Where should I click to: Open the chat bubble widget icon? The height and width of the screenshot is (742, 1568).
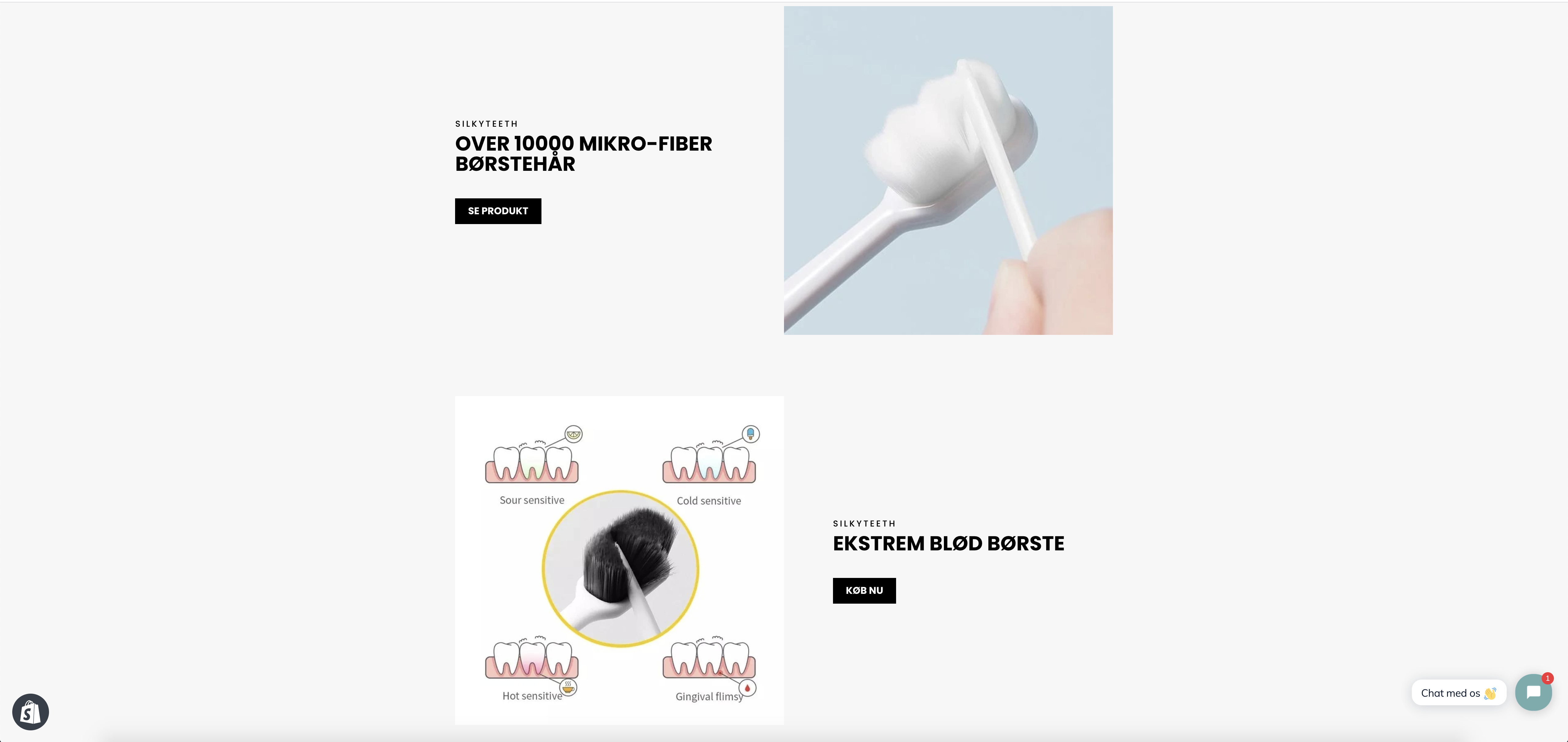1533,692
